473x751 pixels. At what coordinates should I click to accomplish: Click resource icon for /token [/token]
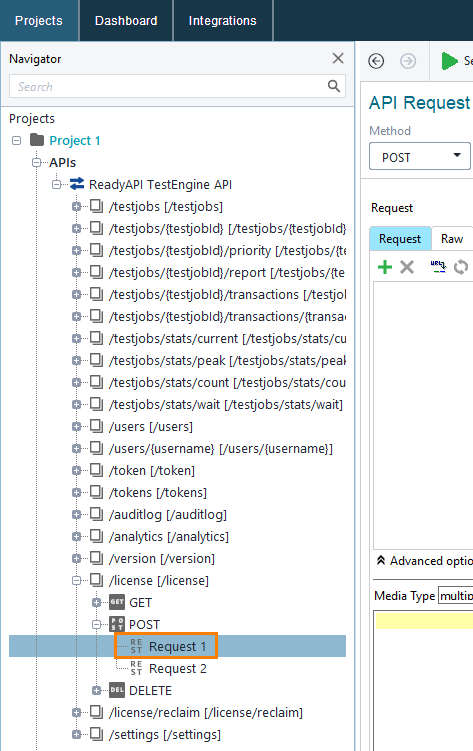(x=97, y=470)
